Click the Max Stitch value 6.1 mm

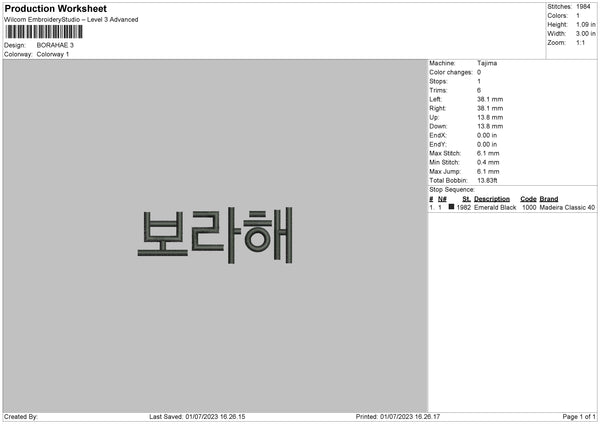(488, 153)
